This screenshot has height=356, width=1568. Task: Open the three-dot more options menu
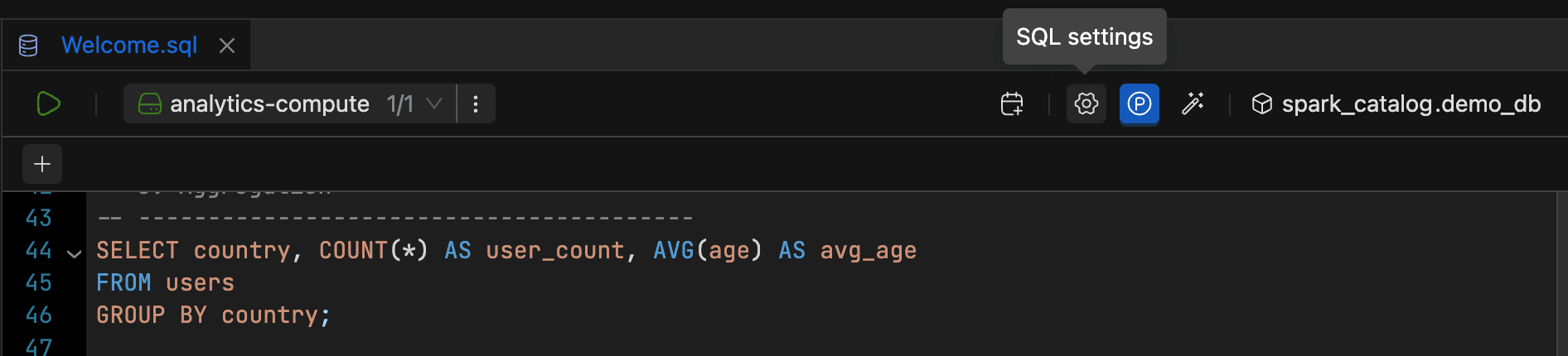coord(476,104)
